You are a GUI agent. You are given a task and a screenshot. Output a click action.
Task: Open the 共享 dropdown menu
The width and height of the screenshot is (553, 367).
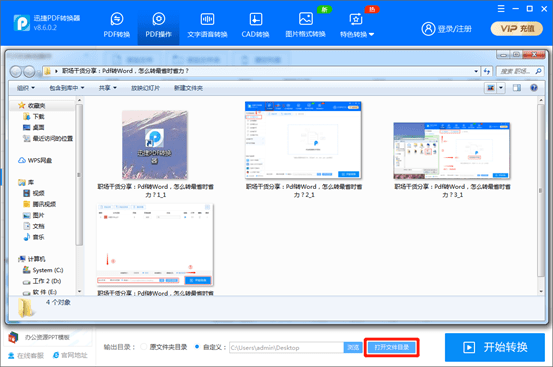click(x=108, y=88)
